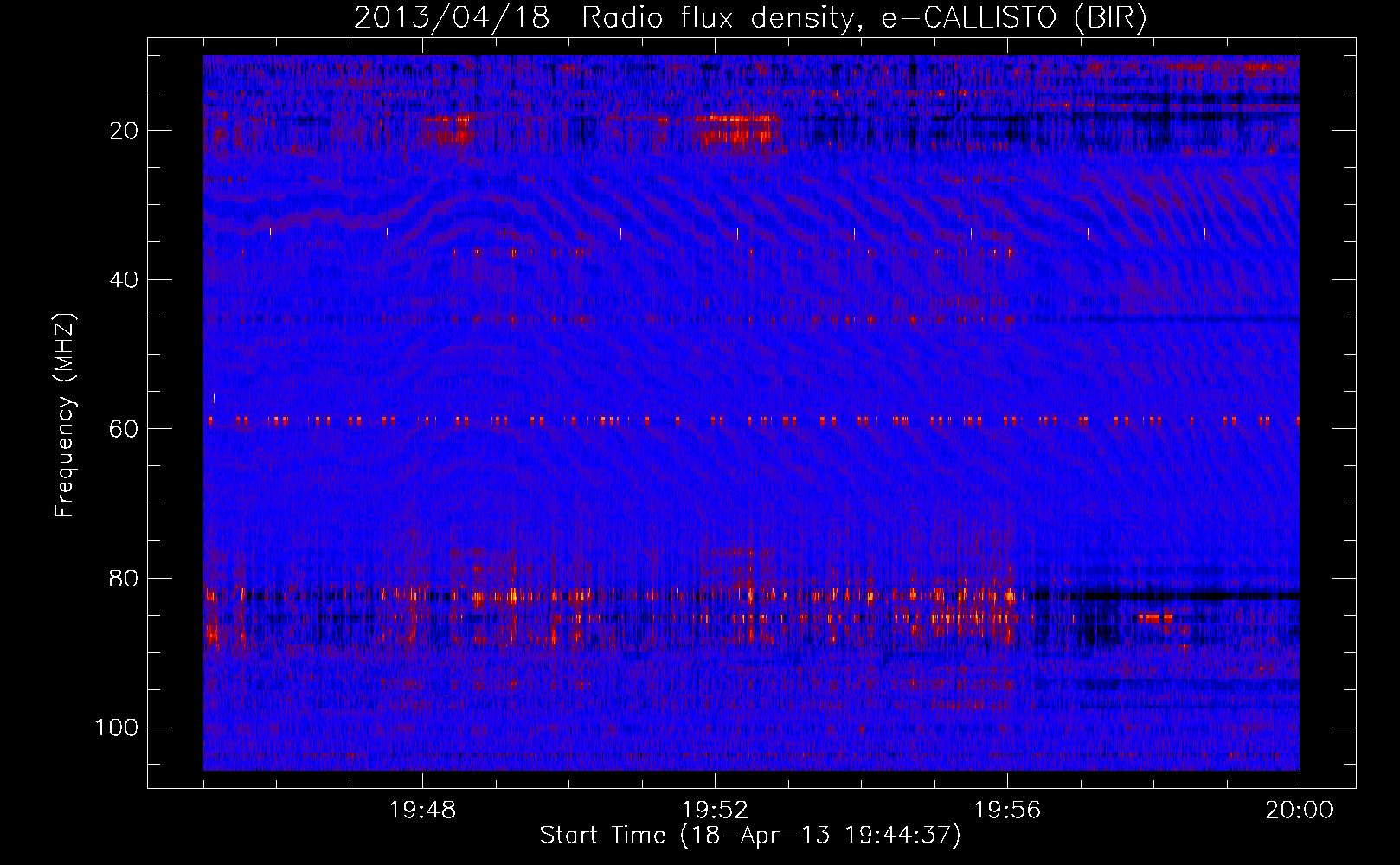Click the 19:56 time tick label
The width and height of the screenshot is (1400, 865).
(x=1007, y=811)
